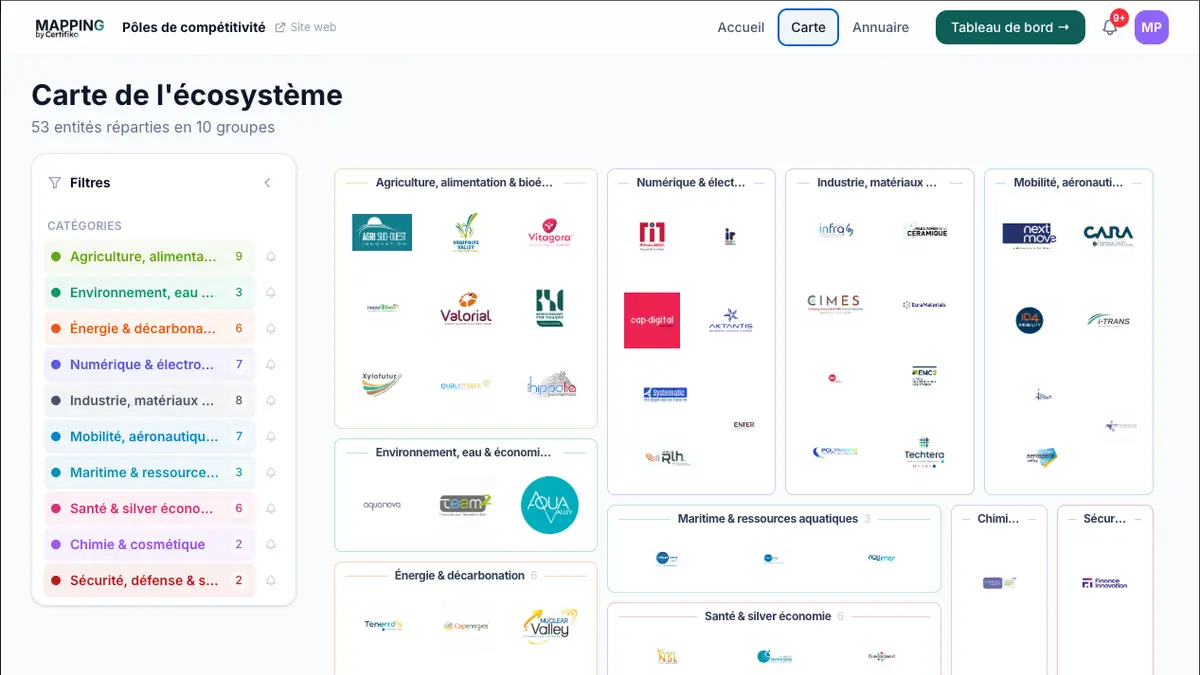1200x675 pixels.
Task: Select the Minalogic logo
Action: tap(652, 236)
